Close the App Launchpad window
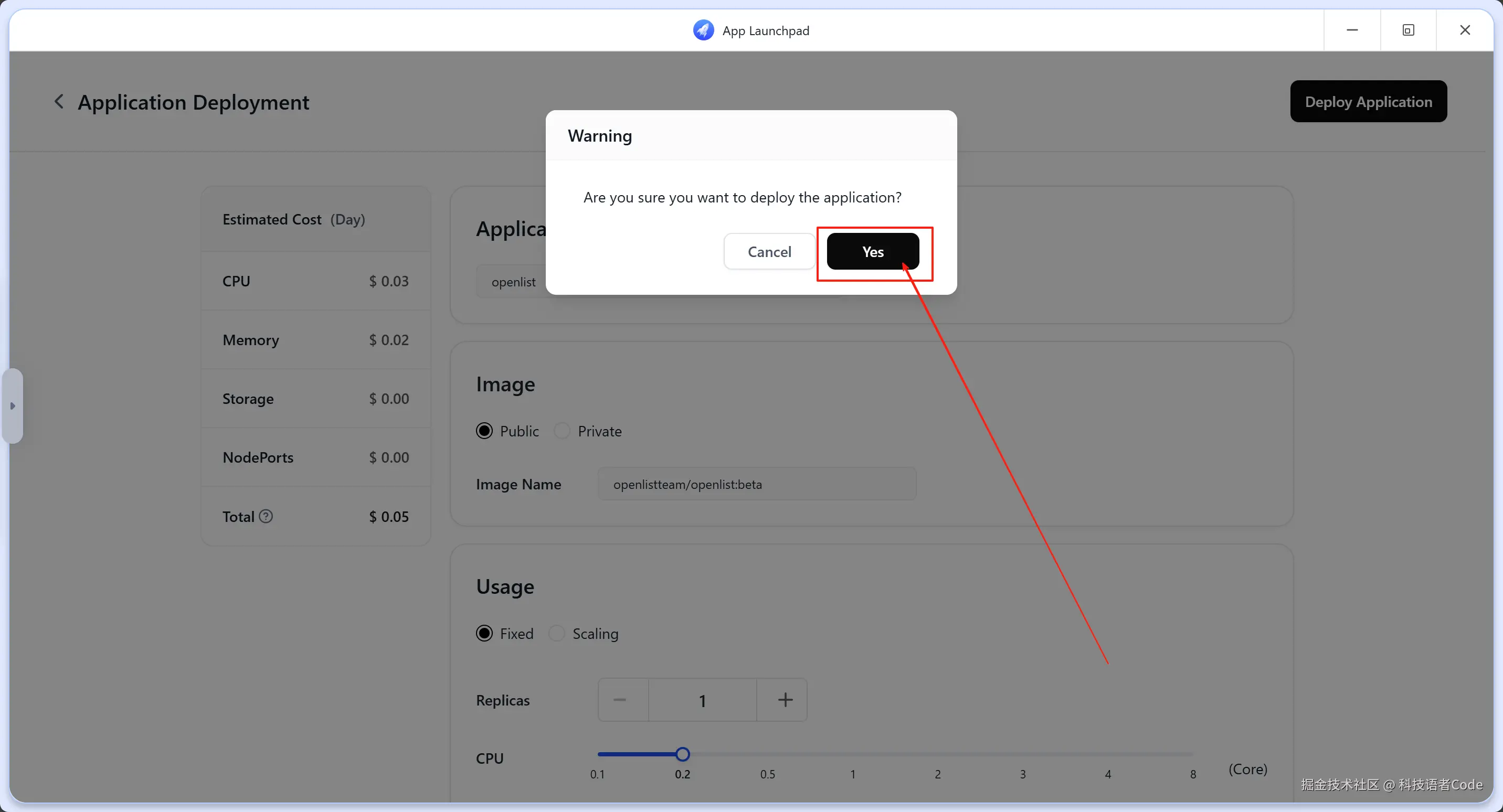 pyautogui.click(x=1465, y=30)
